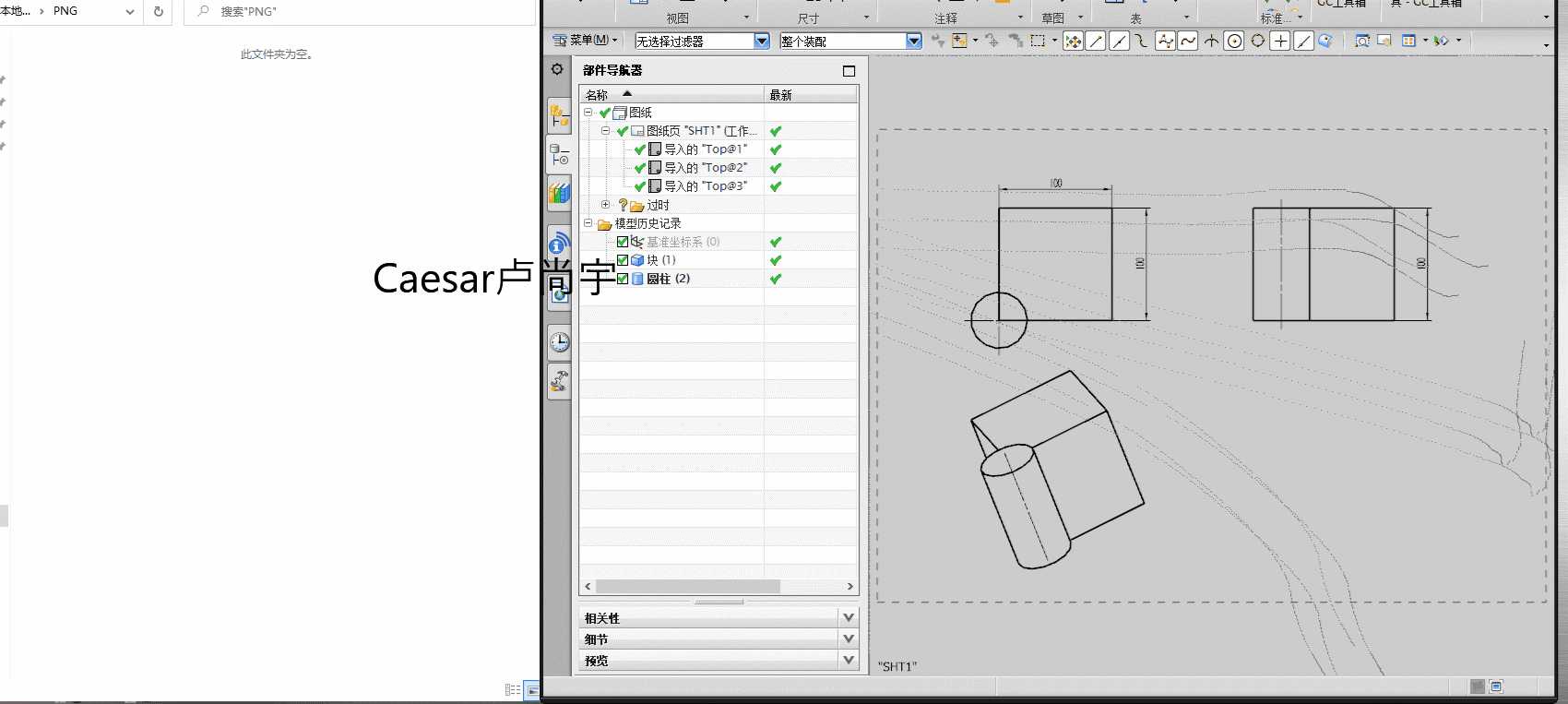The image size is (1568, 704).
Task: Select 导入的 "Top@2" view item
Action: pos(706,168)
